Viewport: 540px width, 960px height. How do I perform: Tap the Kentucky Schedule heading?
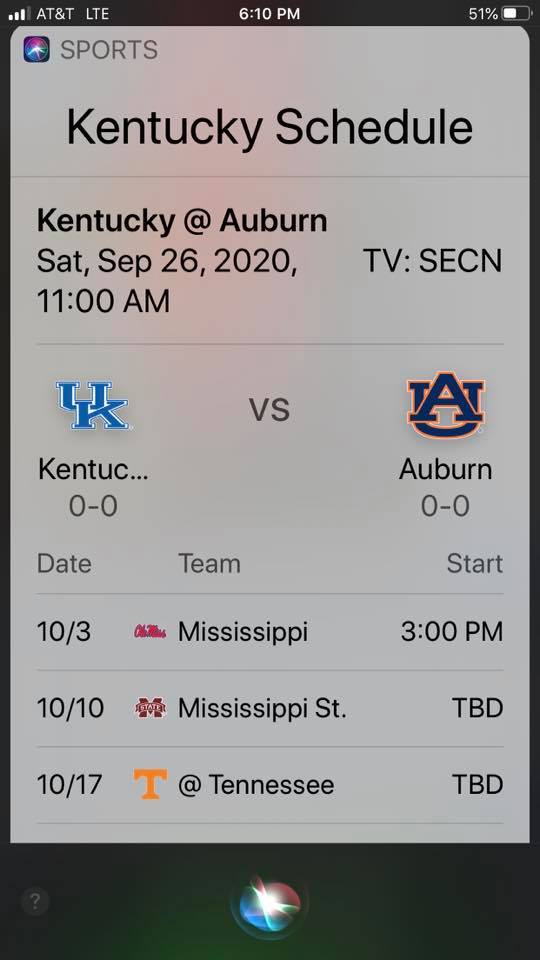(x=269, y=127)
